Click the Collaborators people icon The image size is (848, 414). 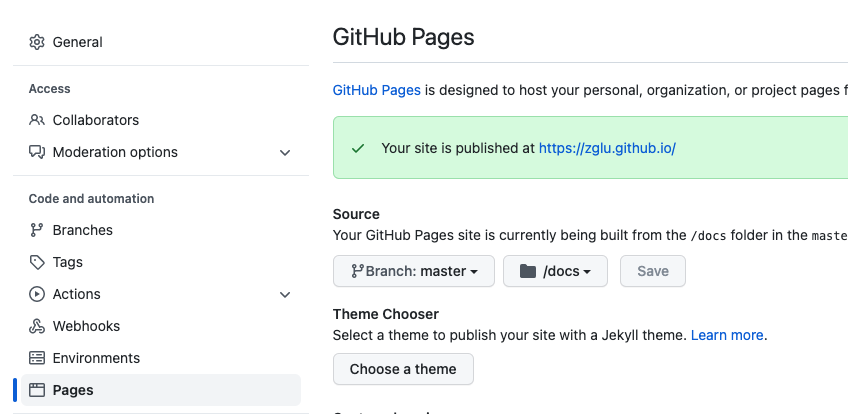[x=37, y=120]
